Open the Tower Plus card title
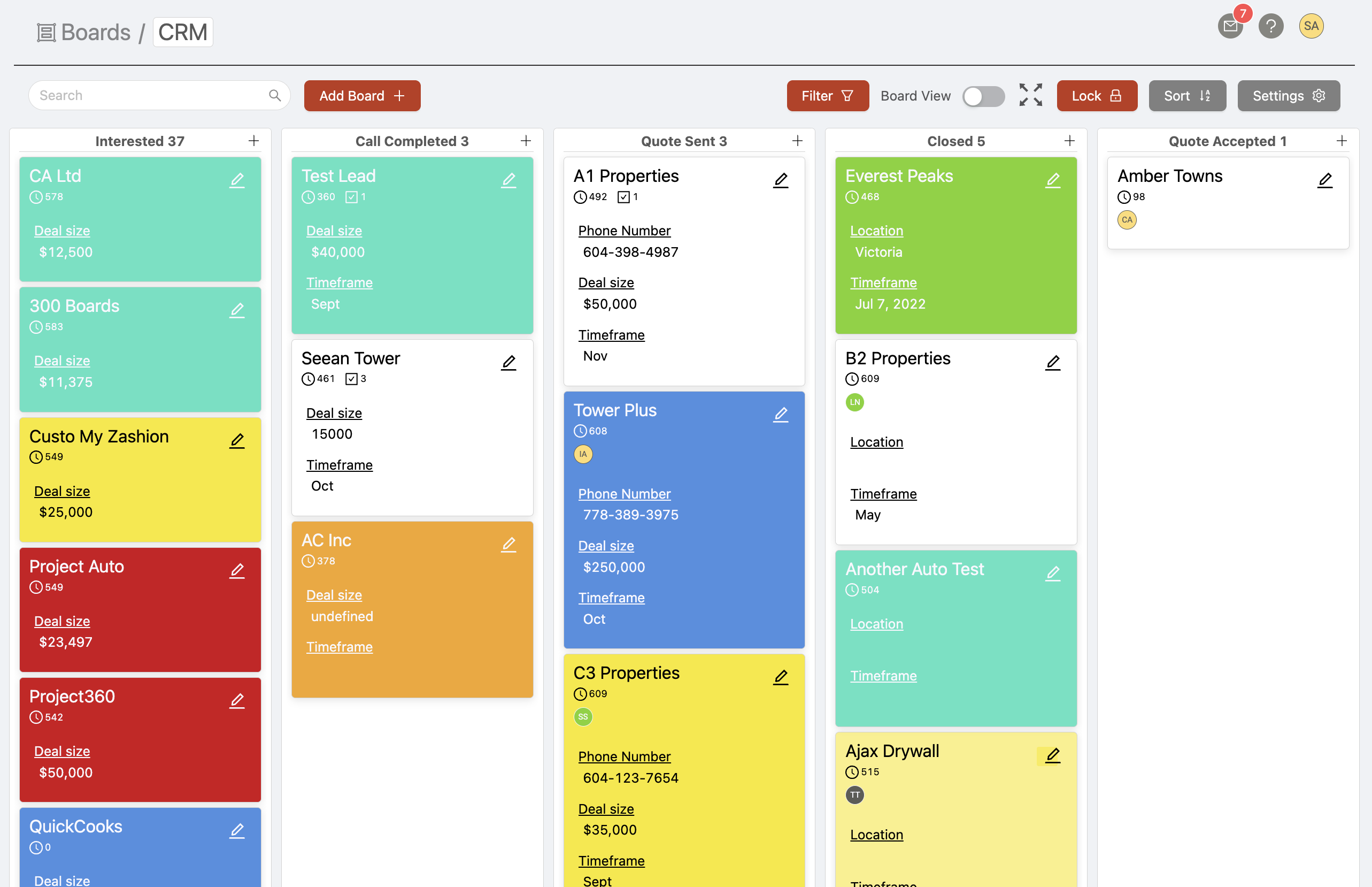 [x=615, y=411]
